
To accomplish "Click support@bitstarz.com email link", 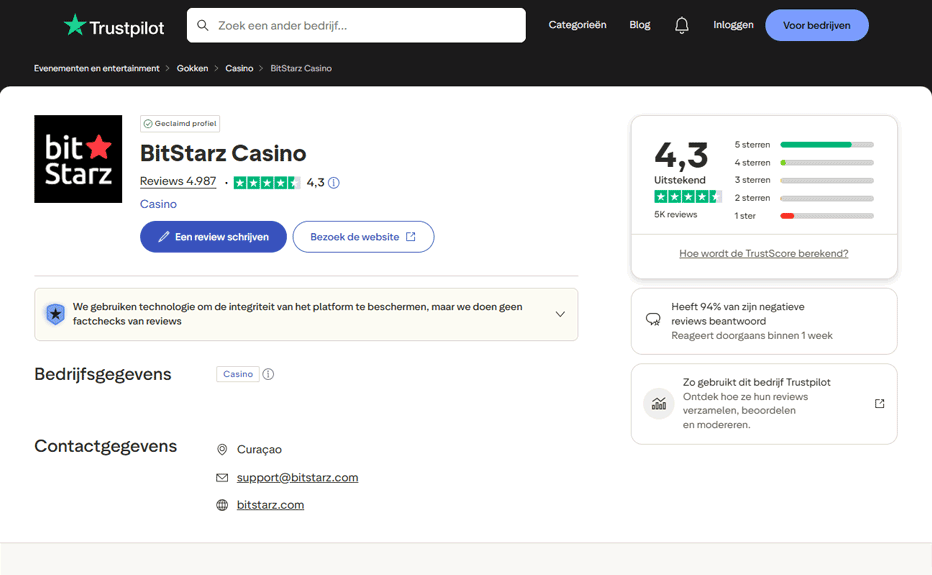I will (x=297, y=477).
